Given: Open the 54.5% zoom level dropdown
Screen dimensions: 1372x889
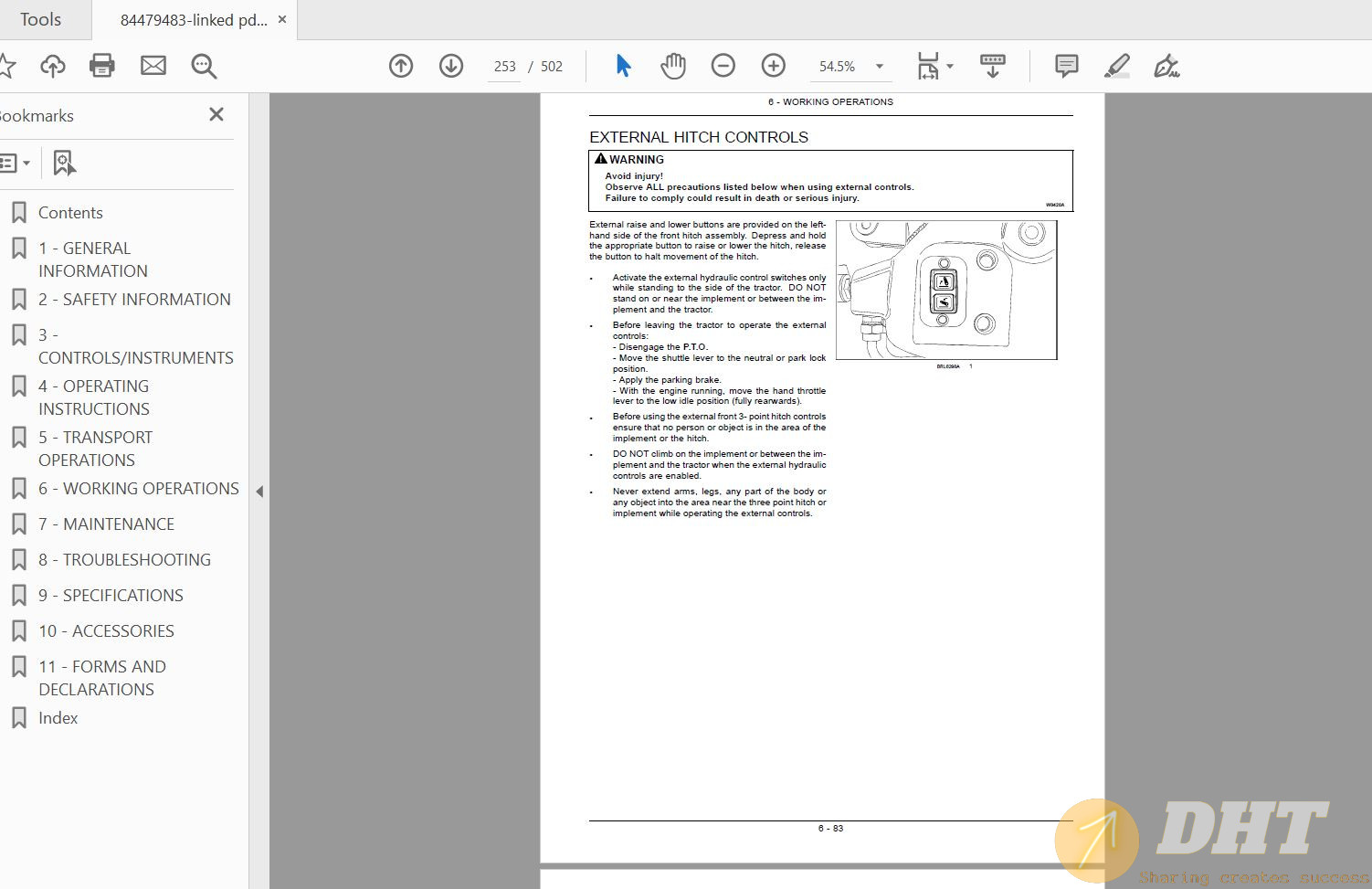Looking at the screenshot, I should tap(880, 66).
